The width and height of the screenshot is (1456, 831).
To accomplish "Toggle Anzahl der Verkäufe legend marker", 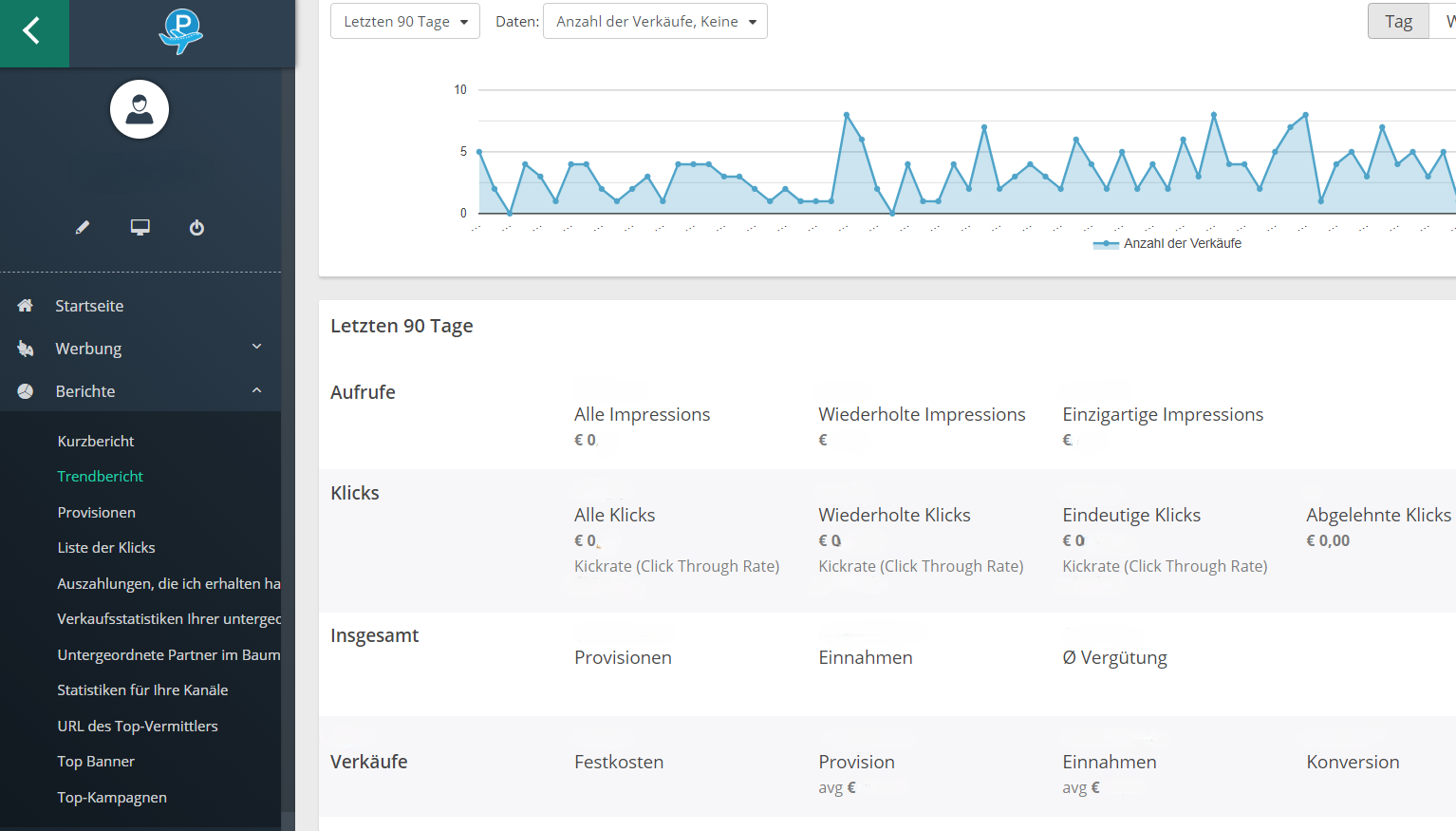I will [x=1106, y=244].
